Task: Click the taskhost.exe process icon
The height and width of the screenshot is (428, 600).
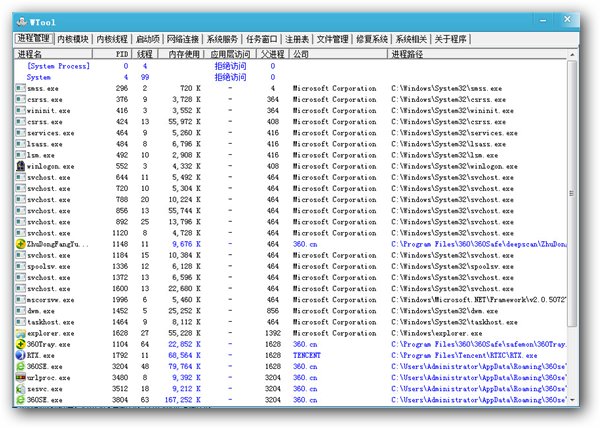Action: [x=20, y=322]
